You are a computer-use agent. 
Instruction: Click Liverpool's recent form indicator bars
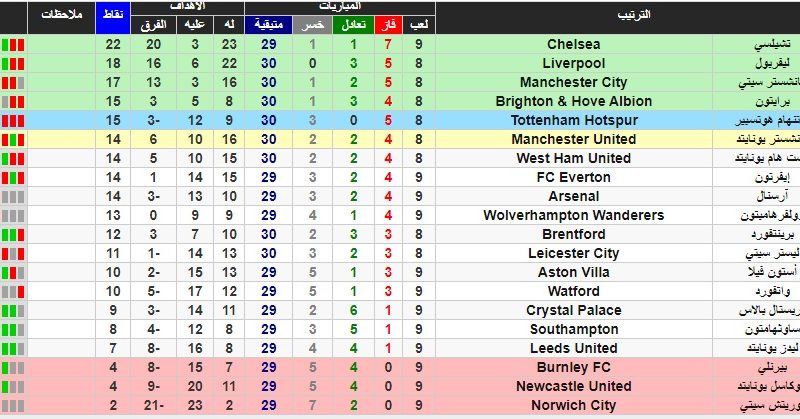tap(13, 64)
